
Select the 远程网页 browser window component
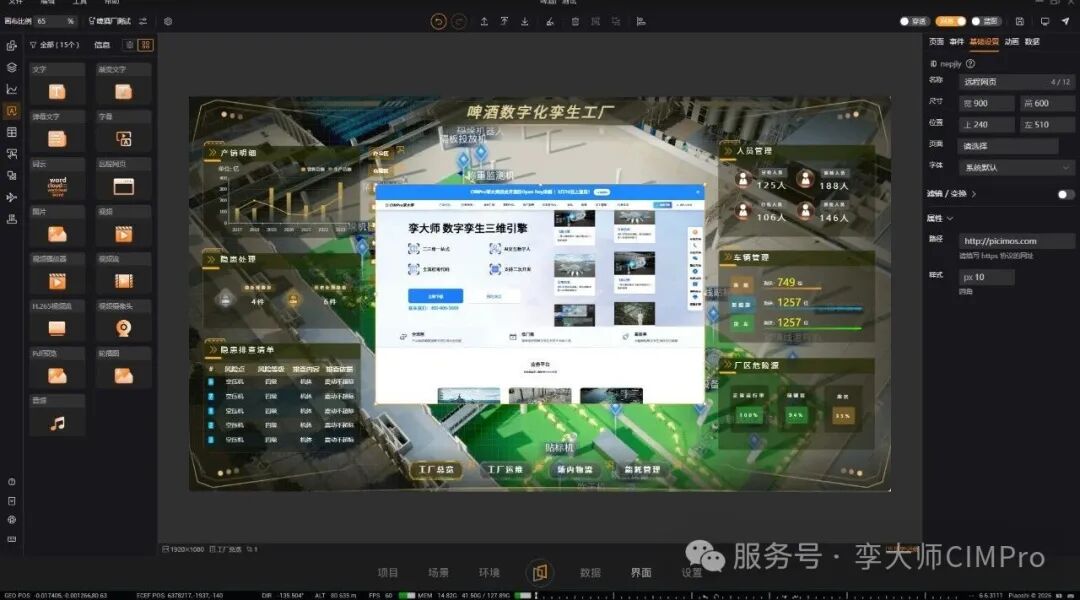(124, 186)
